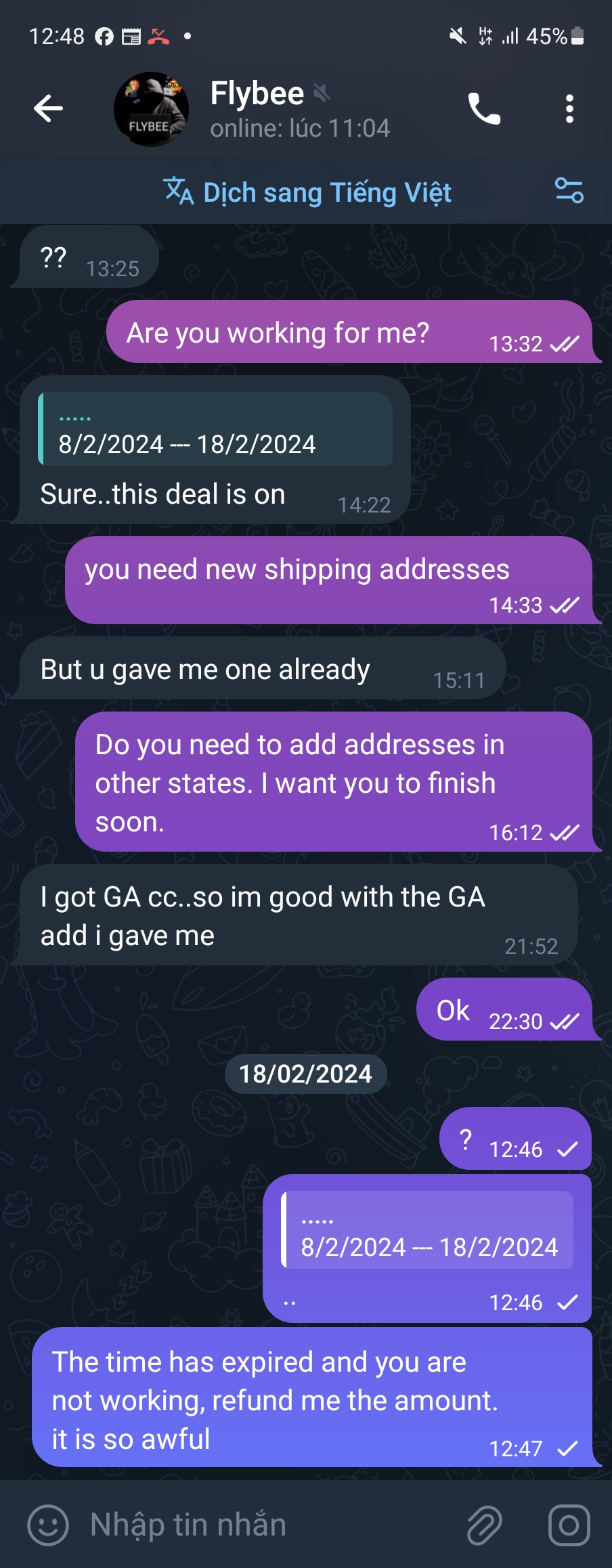Viewport: 612px width, 1568px height.
Task: Tap the quoted date reply in sent message
Action: [428, 1230]
